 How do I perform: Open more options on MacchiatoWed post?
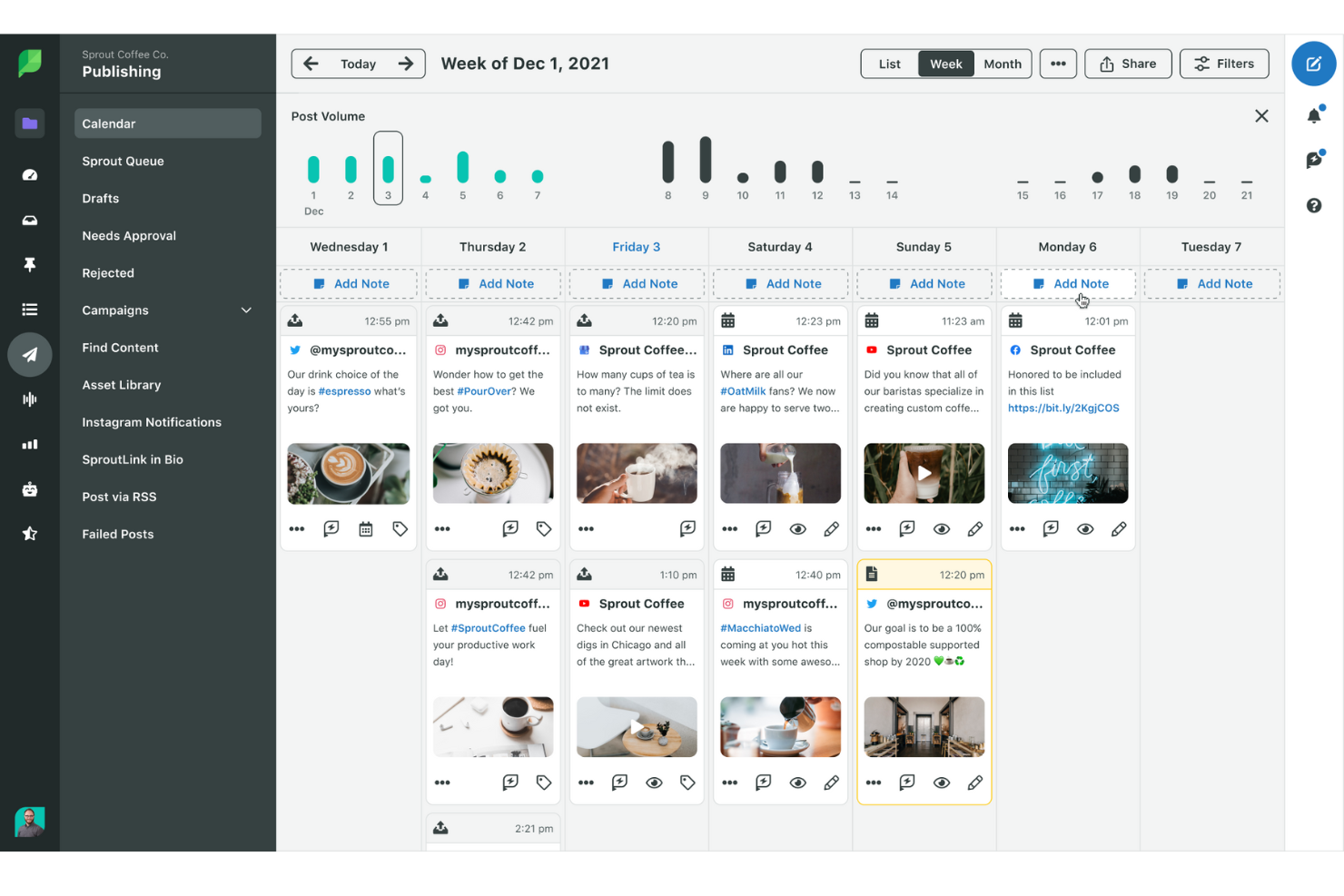pyautogui.click(x=730, y=783)
